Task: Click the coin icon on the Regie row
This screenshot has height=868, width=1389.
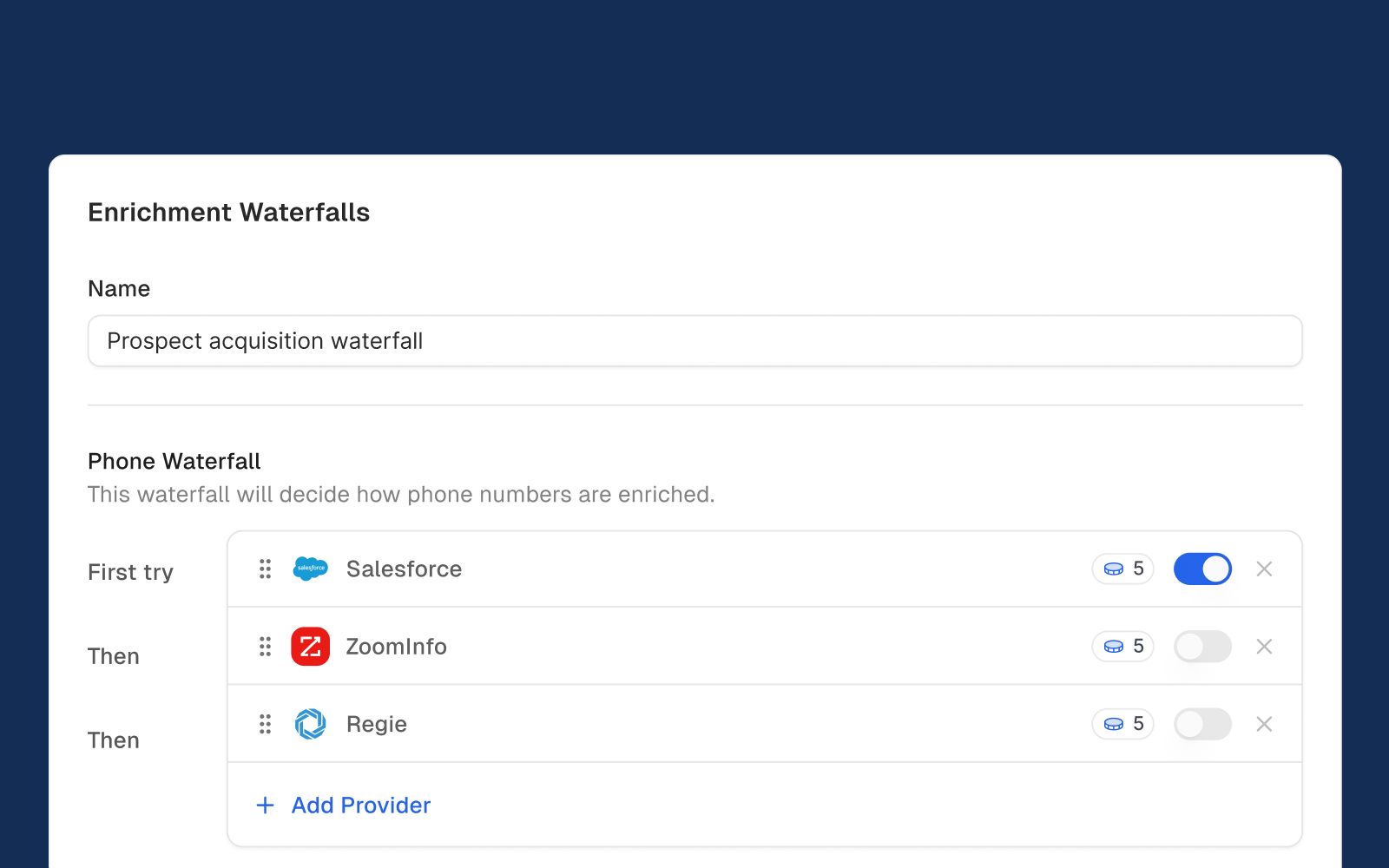Action: 1113,724
